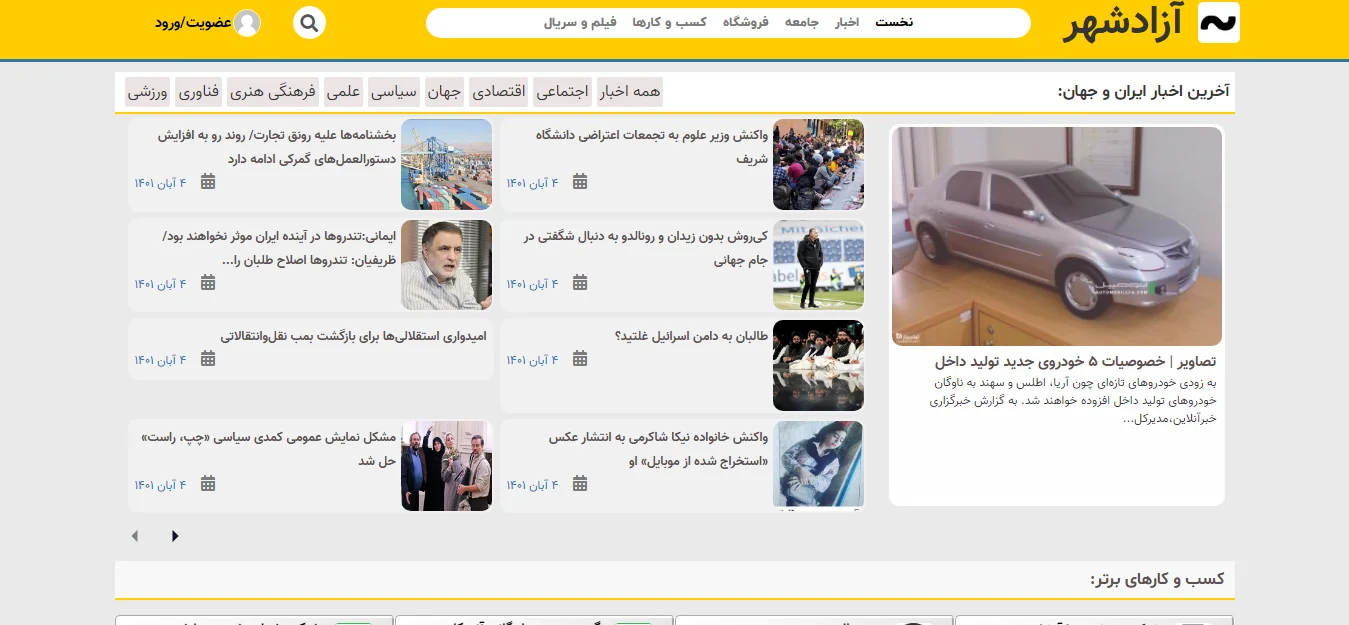Open the اخبار menu item

847,22
